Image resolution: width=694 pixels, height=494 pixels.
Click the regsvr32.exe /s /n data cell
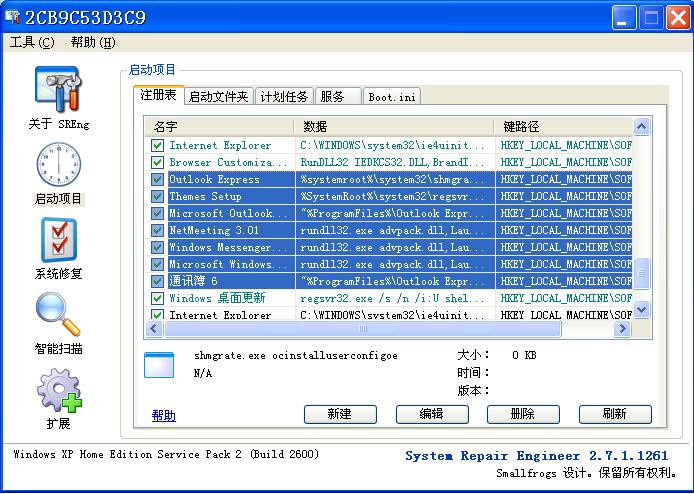pos(393,298)
